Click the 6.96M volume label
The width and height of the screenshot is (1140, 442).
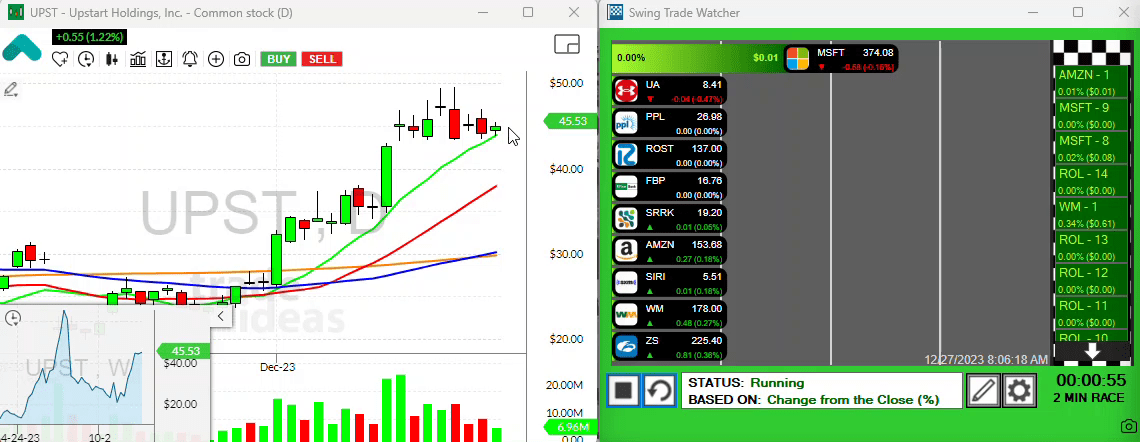[x=570, y=427]
